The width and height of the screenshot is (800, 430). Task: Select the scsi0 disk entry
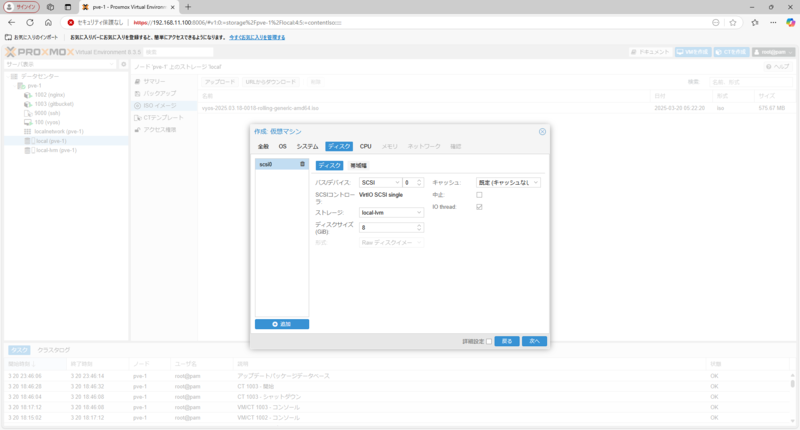[x=282, y=164]
